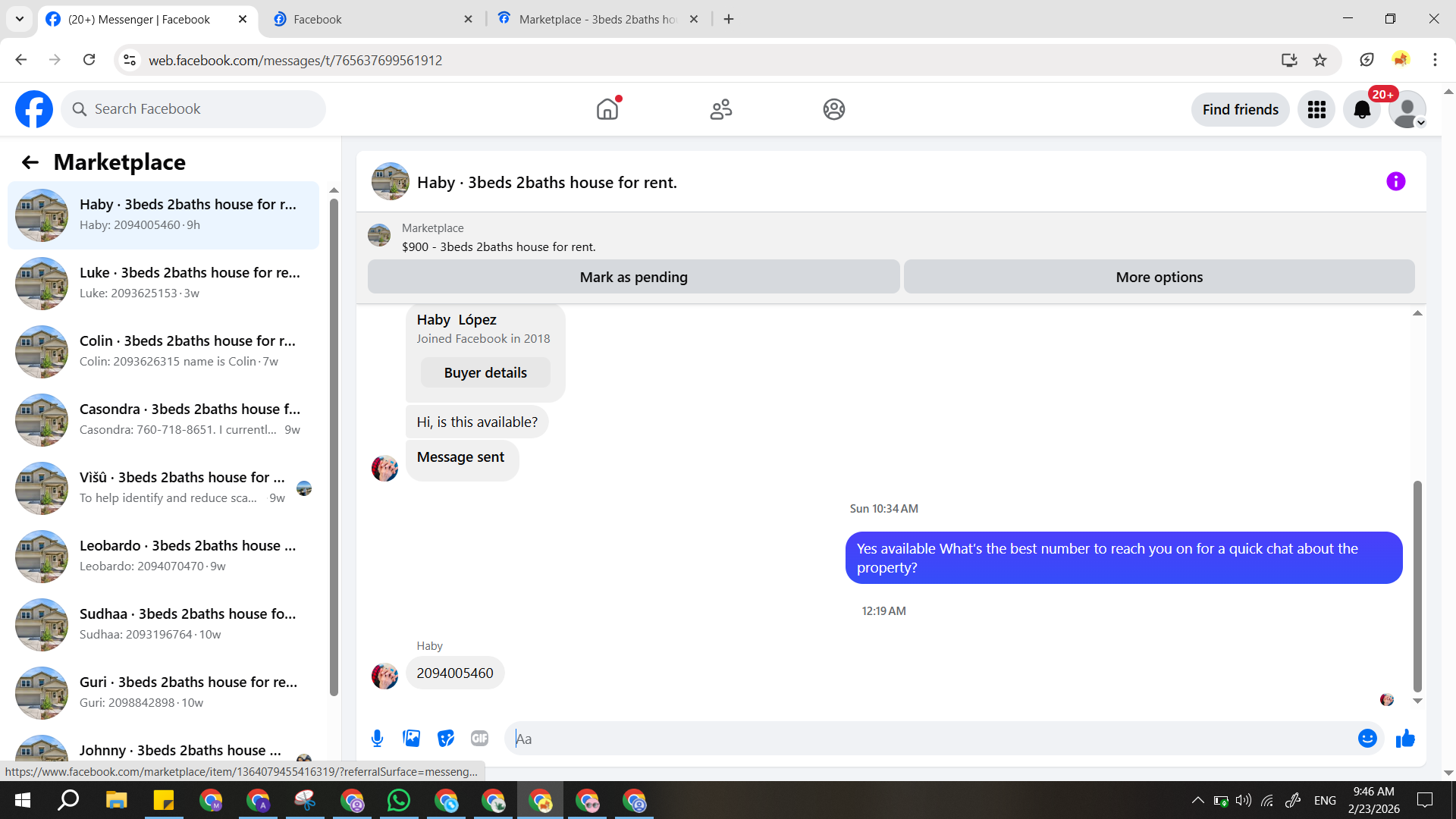
Task: Click the chat messages scrollbar
Action: click(1417, 586)
